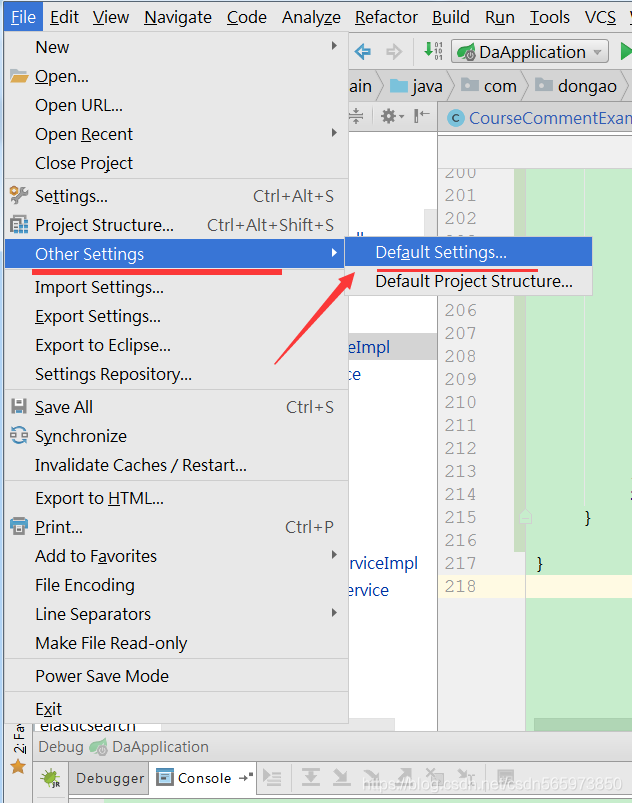The width and height of the screenshot is (632, 803).
Task: Click Save All menu entry
Action: click(177, 407)
